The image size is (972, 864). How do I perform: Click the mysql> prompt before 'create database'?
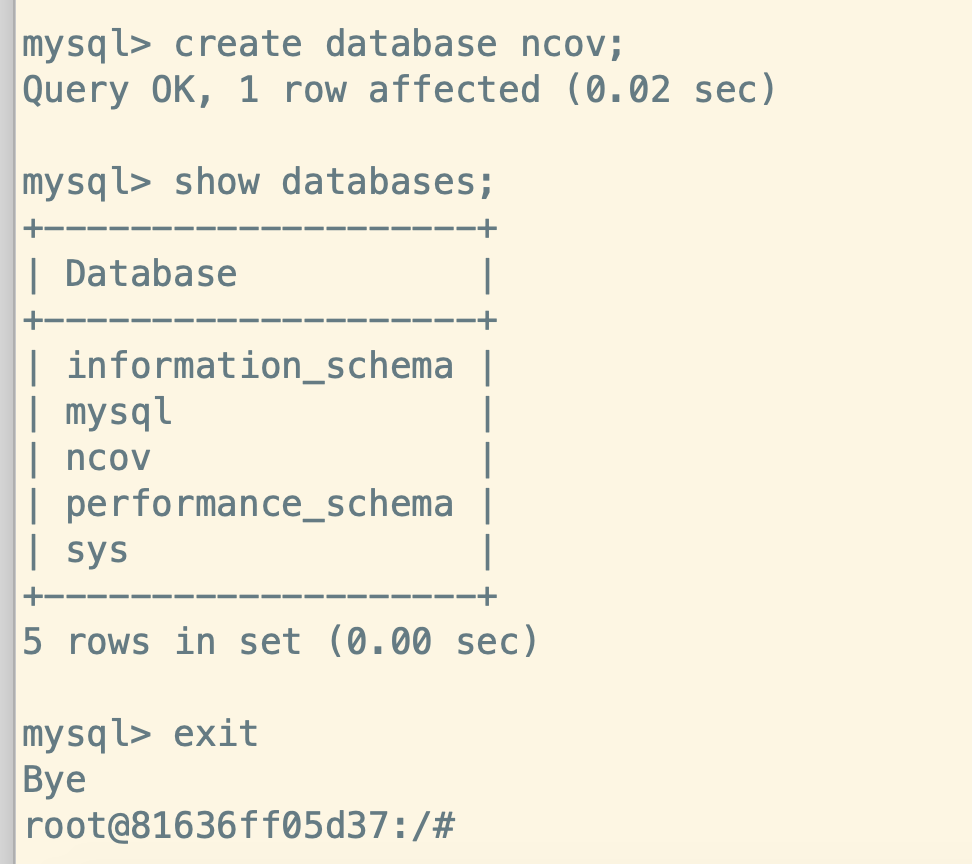point(86,44)
